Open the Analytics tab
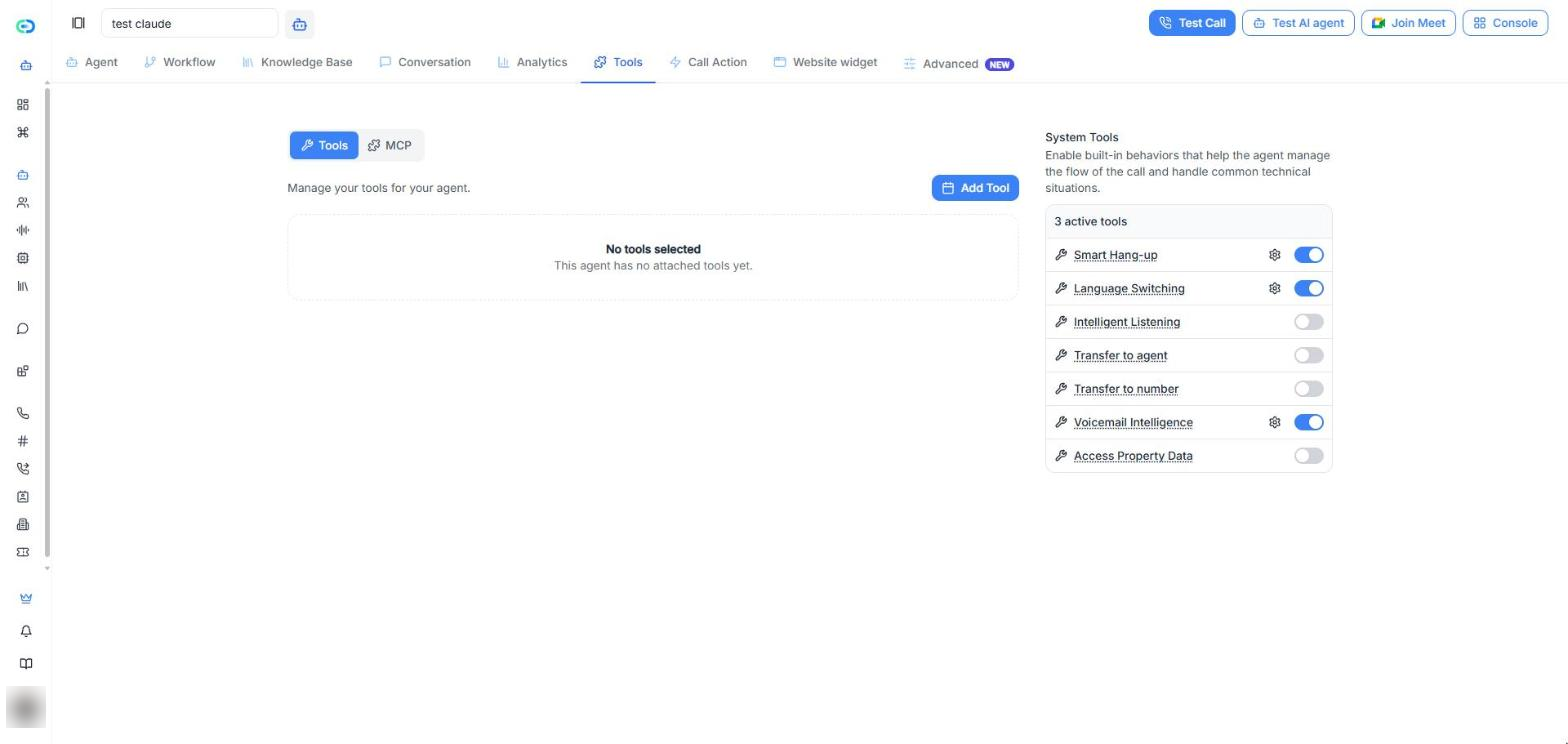 [x=532, y=62]
